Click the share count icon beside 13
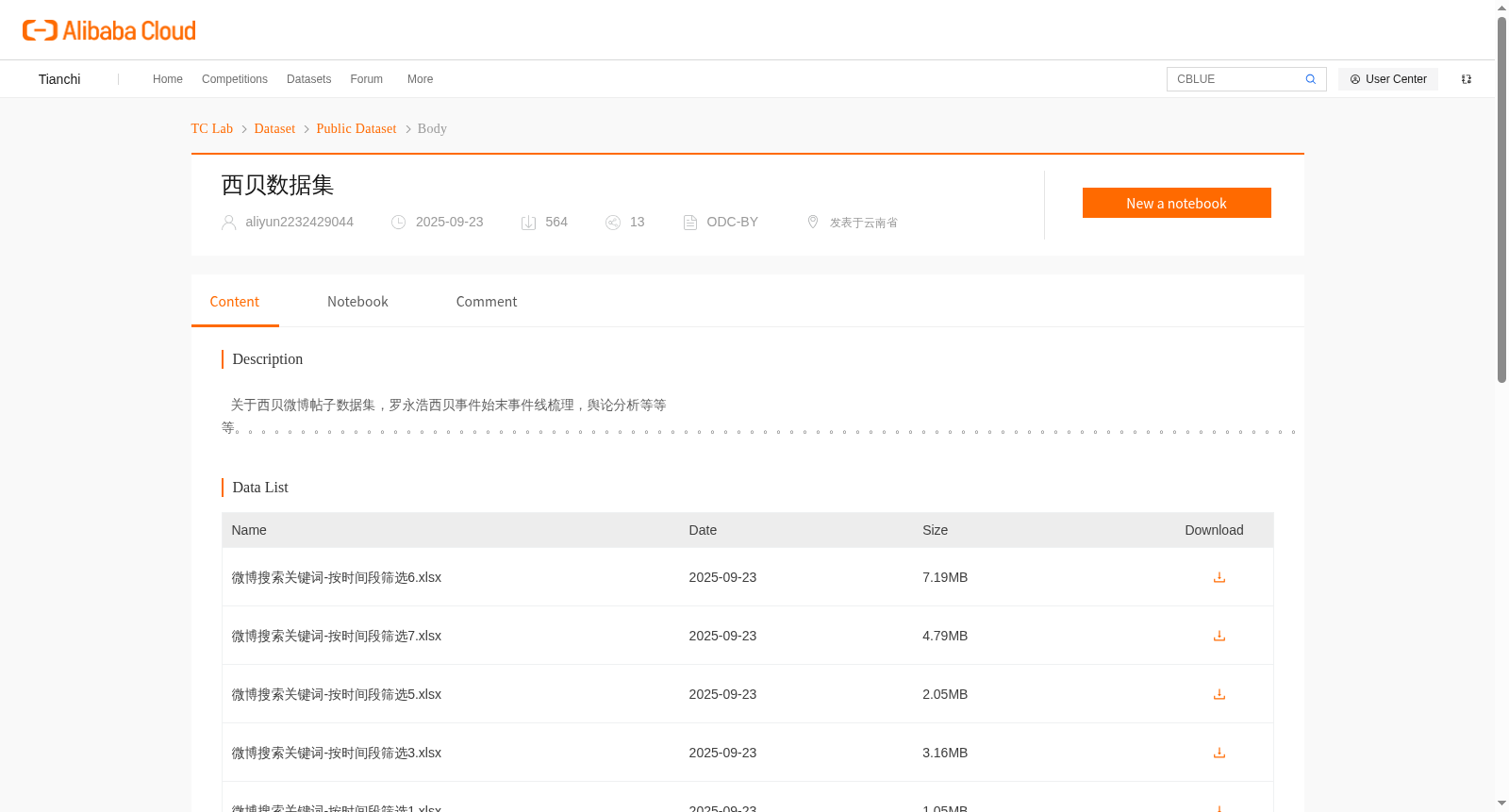1509x812 pixels. click(613, 223)
